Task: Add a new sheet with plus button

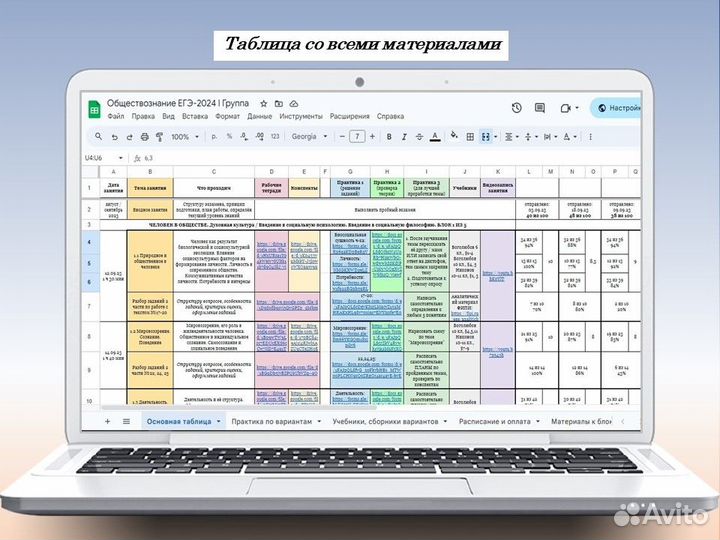Action: [107, 421]
